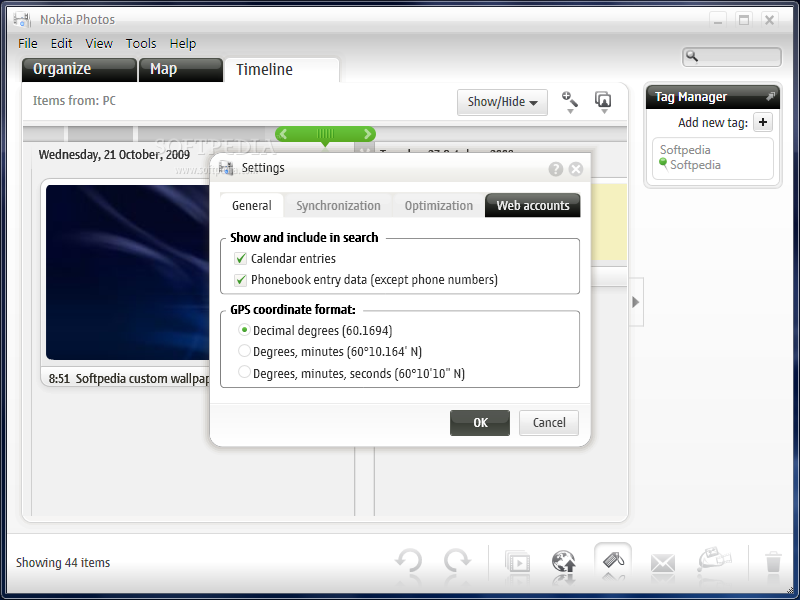Close the Settings dialog with X icon
The width and height of the screenshot is (800, 600).
tap(576, 169)
